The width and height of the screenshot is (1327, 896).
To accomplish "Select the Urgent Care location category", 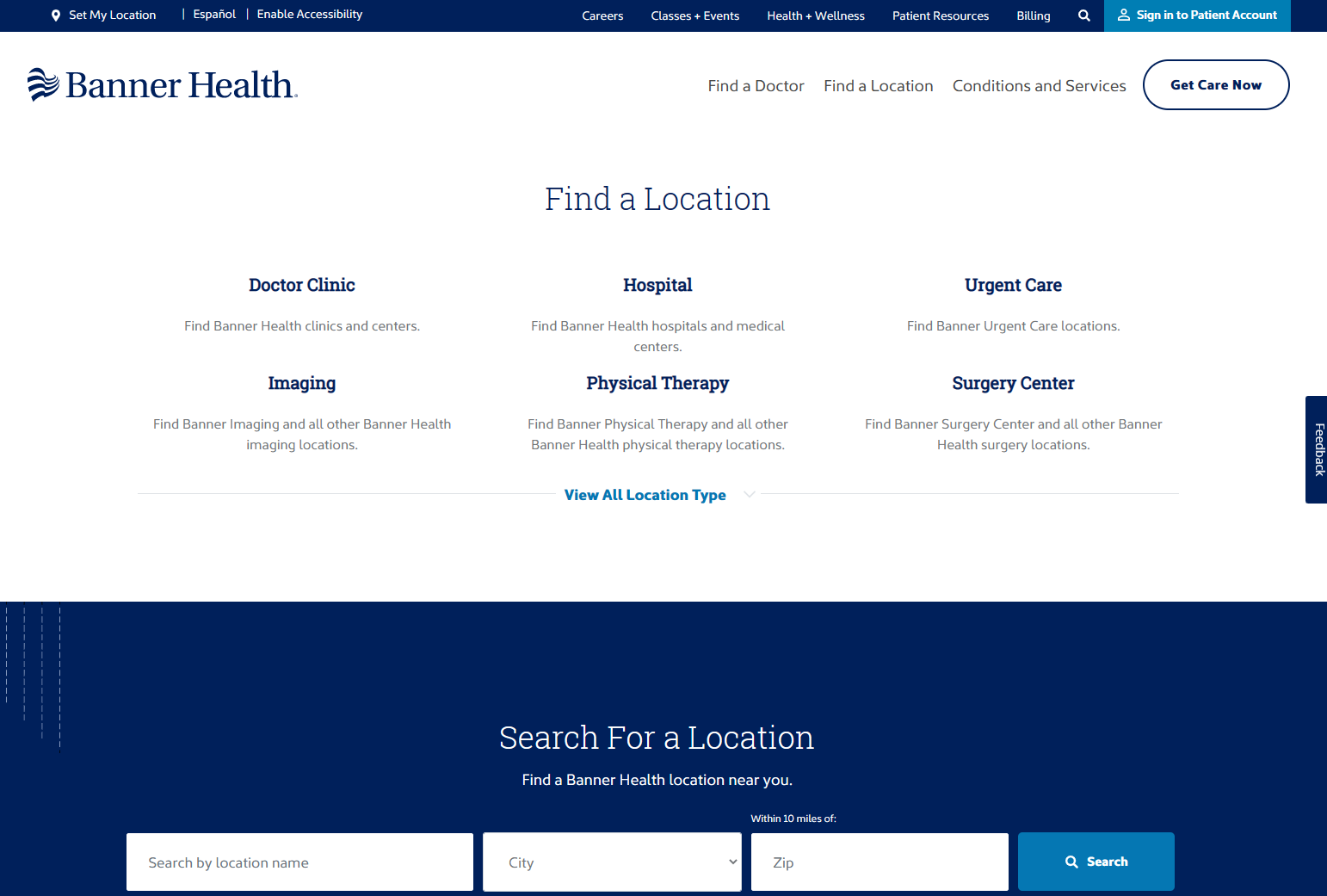I will [1013, 285].
